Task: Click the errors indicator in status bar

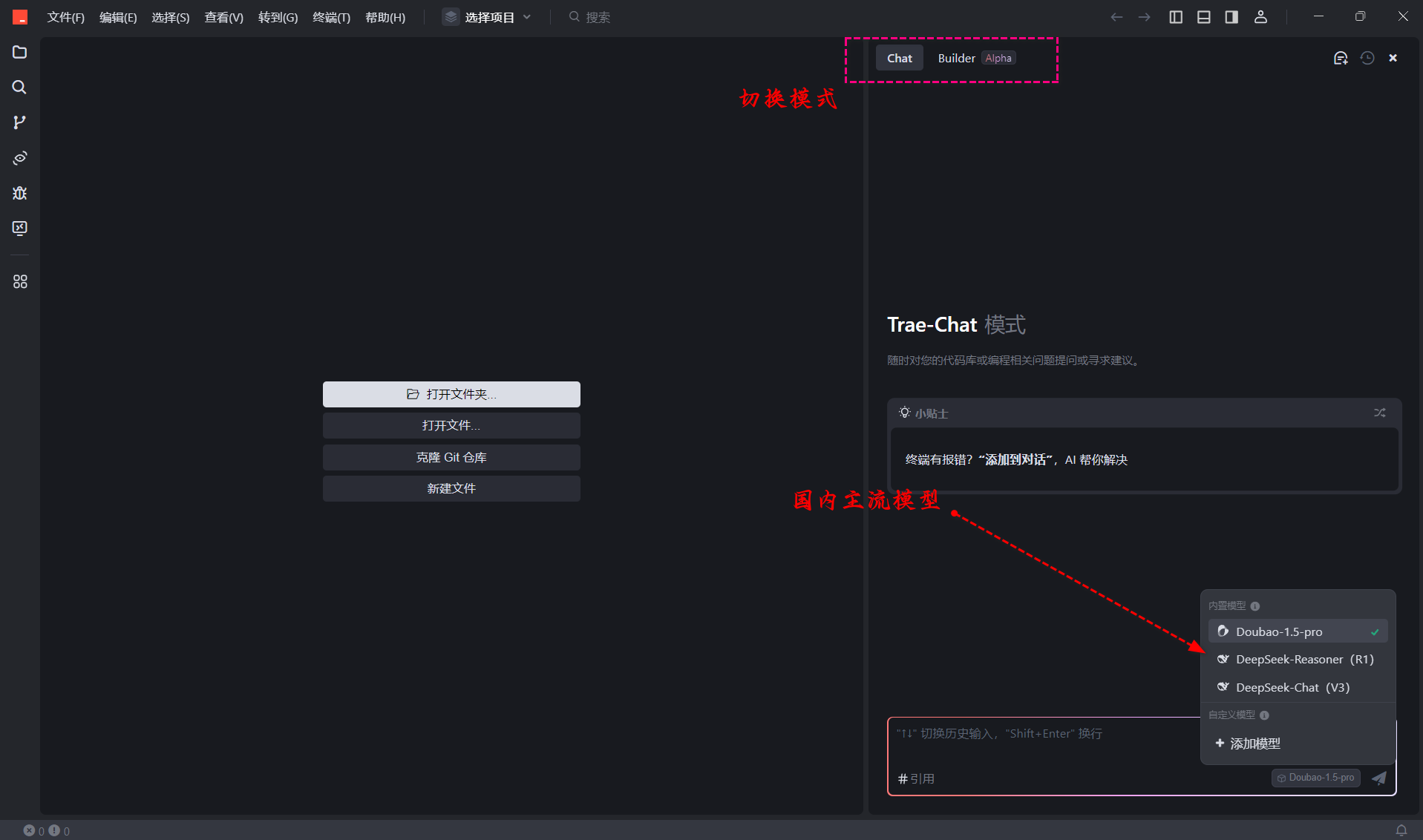Action: point(33,831)
